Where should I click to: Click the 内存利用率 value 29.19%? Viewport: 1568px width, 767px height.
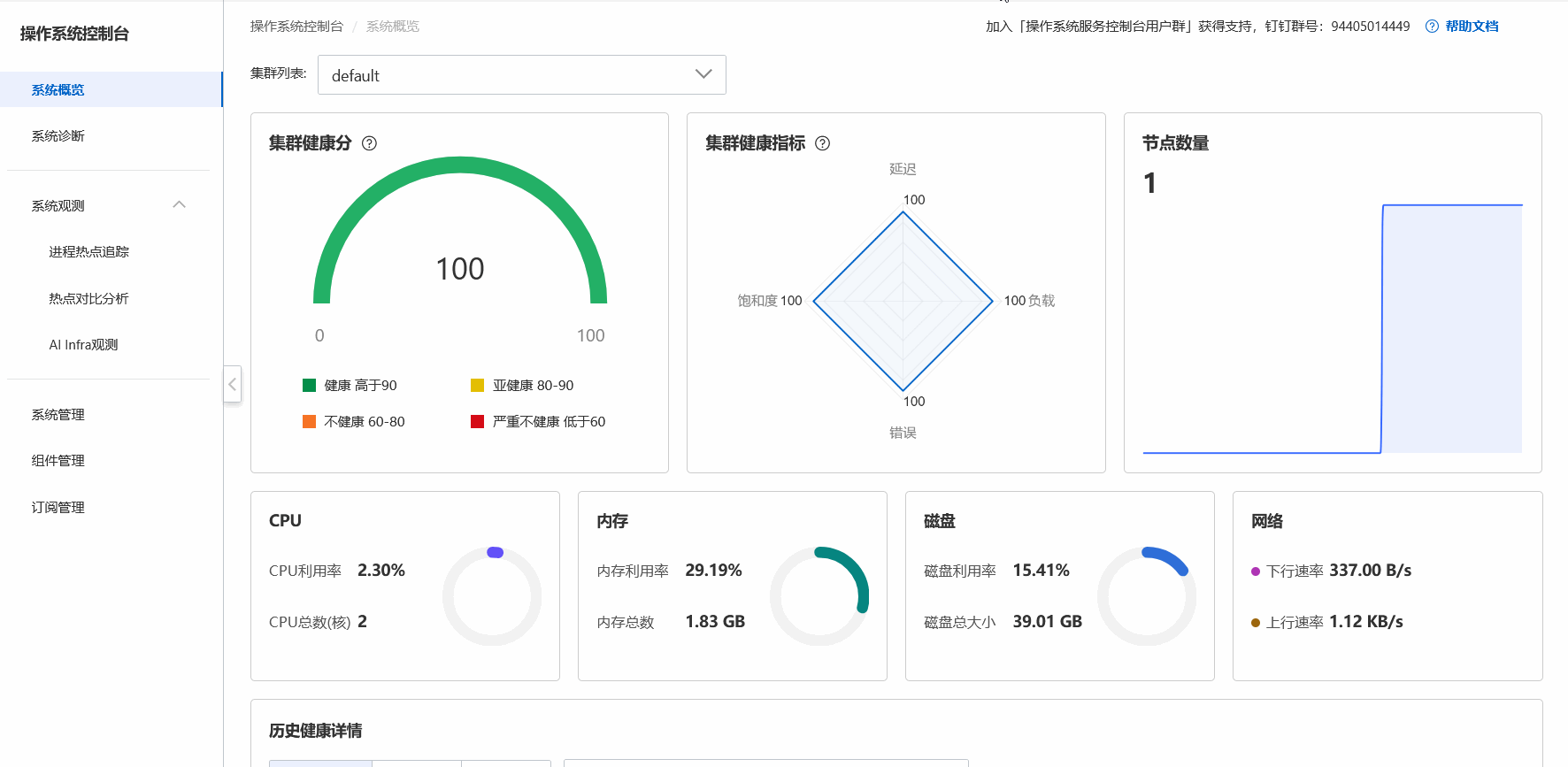click(x=713, y=571)
